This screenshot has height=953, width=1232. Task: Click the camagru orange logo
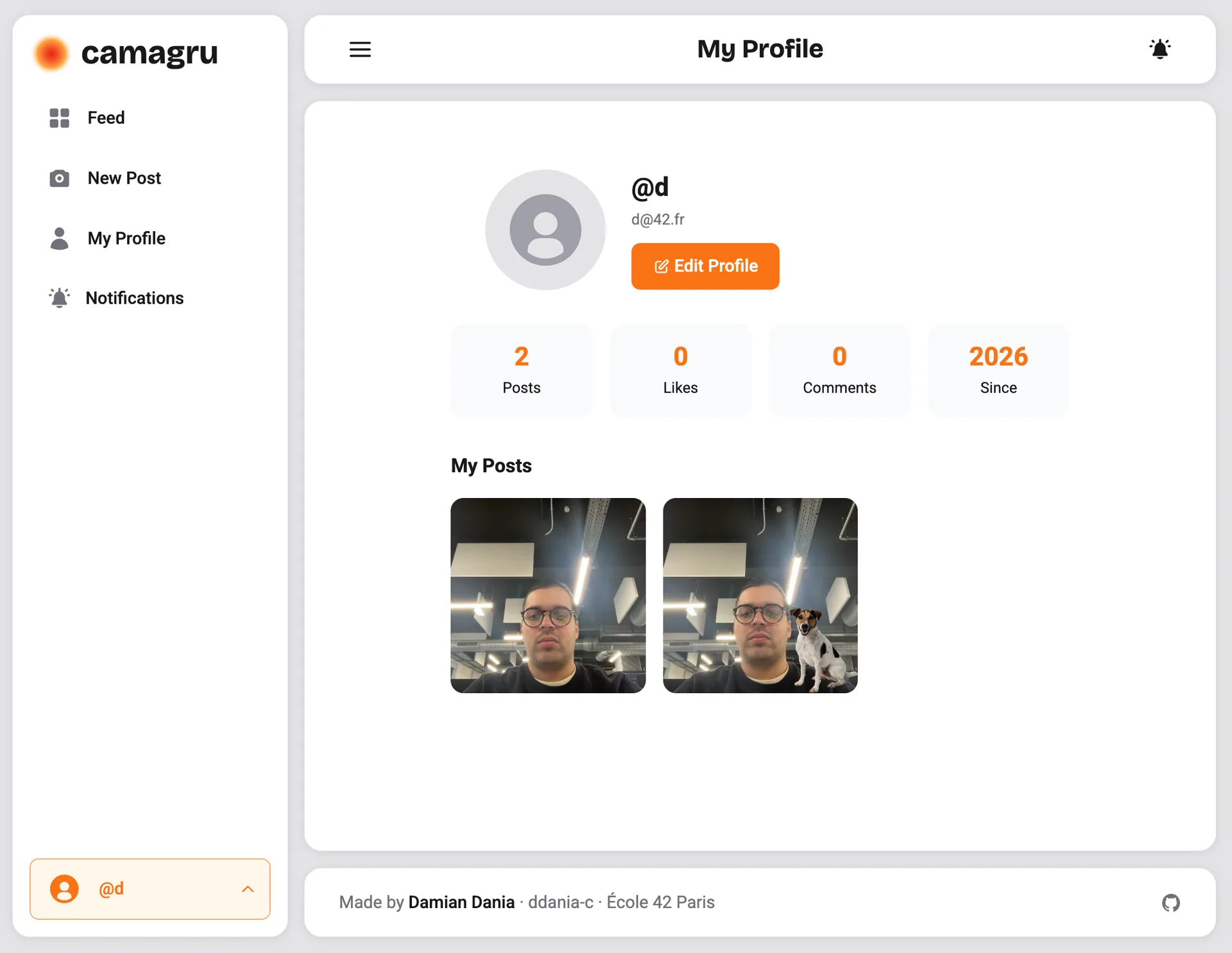coord(51,53)
